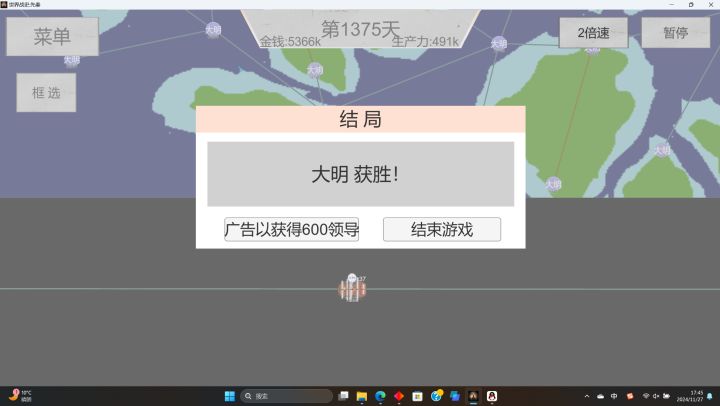Watch ad via 广告以获得600领导 button

pyautogui.click(x=292, y=229)
